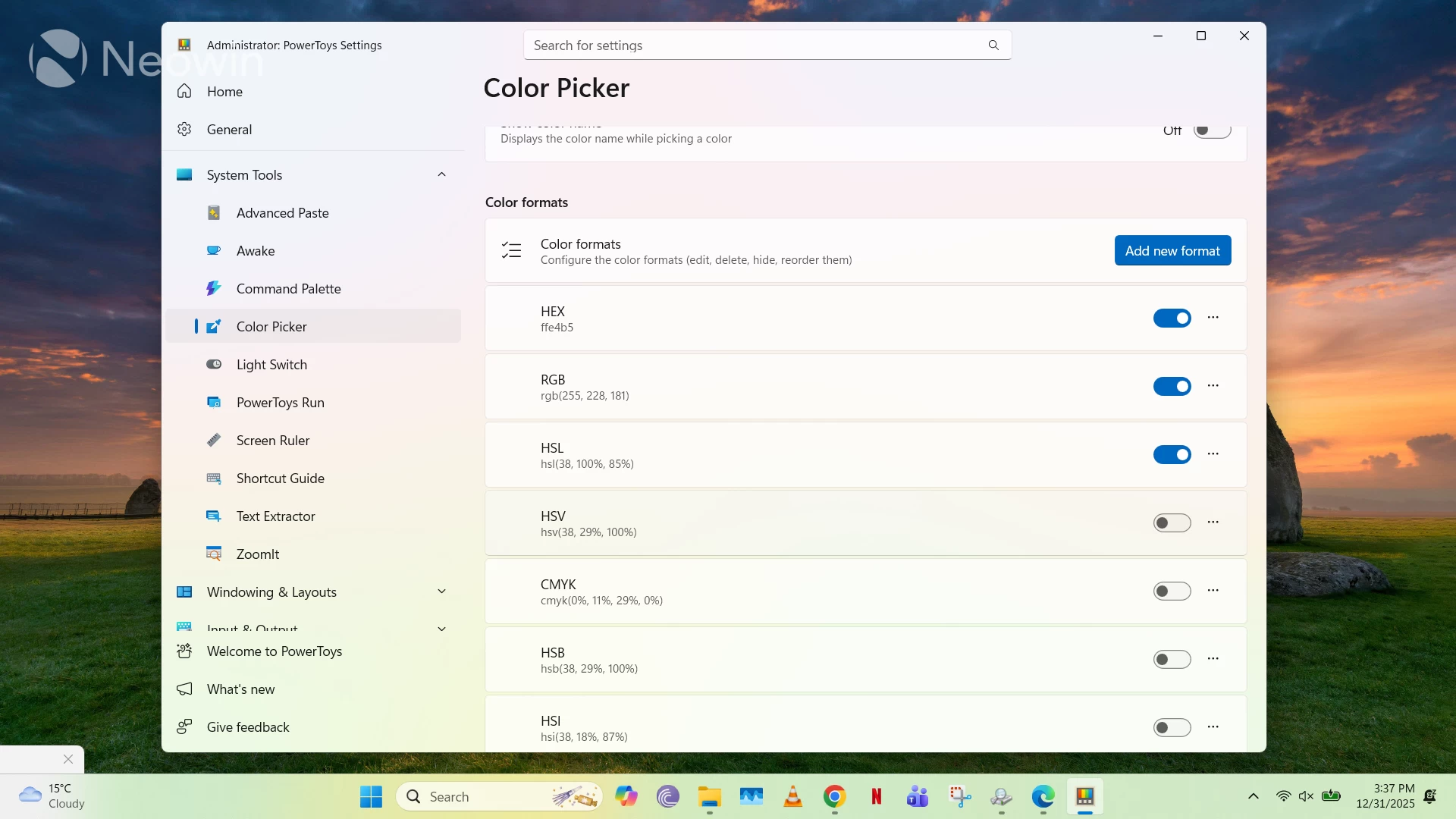Open VLC media player from taskbar

click(x=792, y=797)
